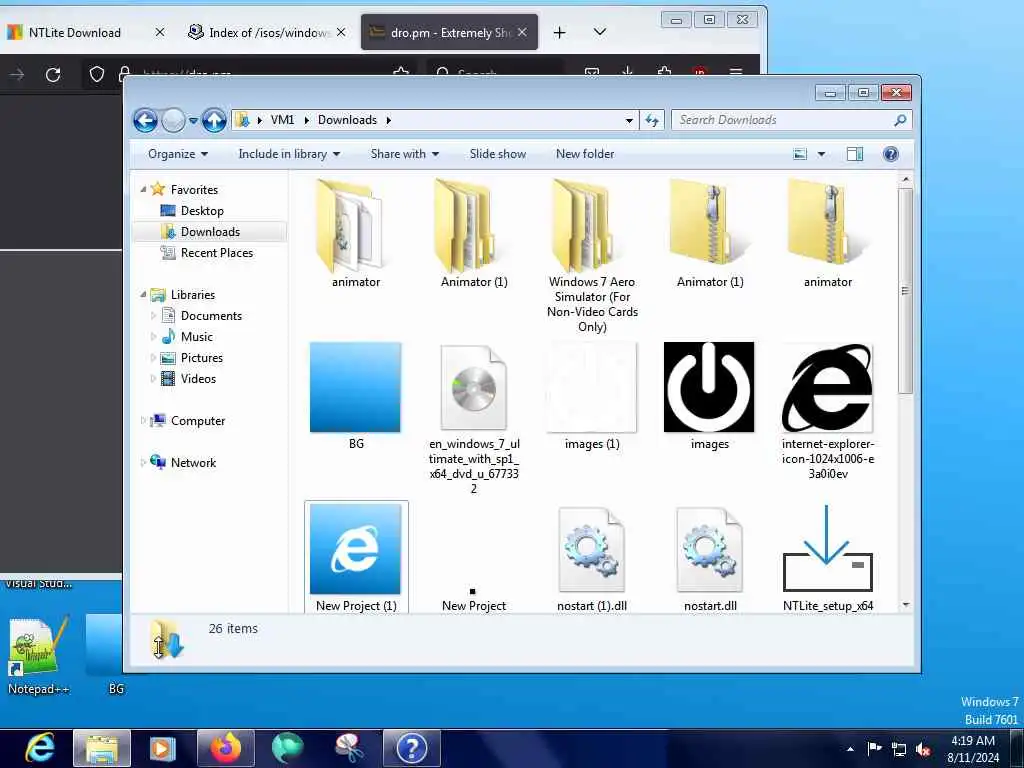This screenshot has width=1024, height=768.
Task: Select the en_windows_7_ultimate ISO file
Action: click(474, 419)
